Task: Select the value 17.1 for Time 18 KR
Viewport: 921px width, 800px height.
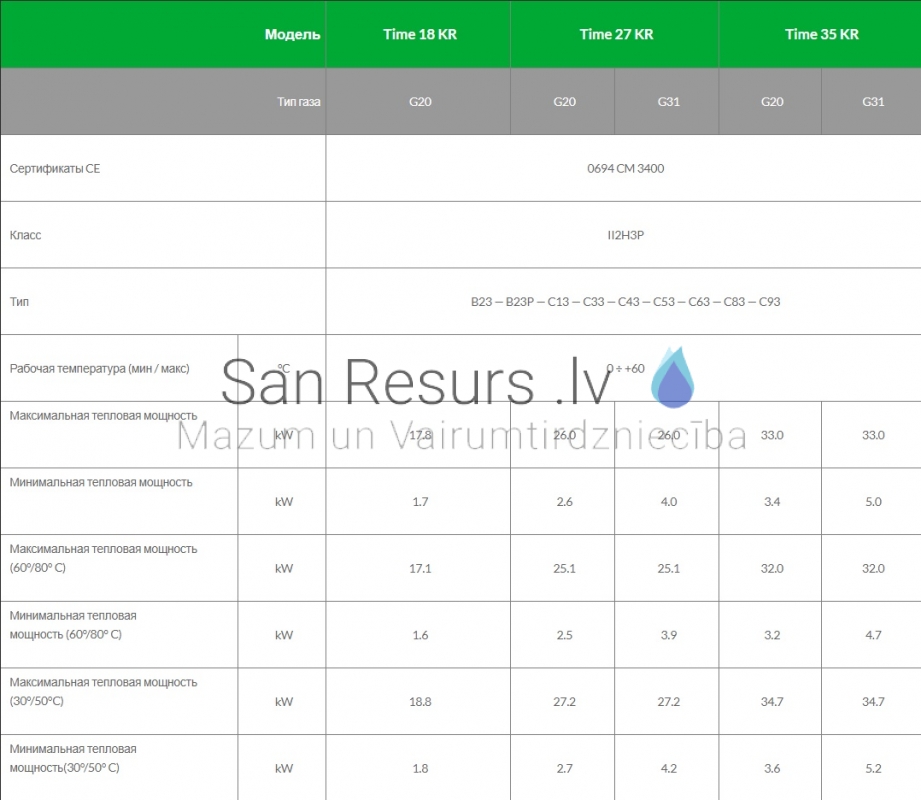Action: [420, 568]
